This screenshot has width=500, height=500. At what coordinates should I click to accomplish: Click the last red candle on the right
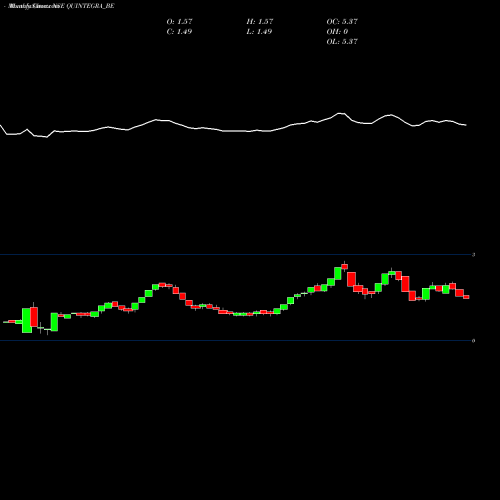click(x=466, y=297)
